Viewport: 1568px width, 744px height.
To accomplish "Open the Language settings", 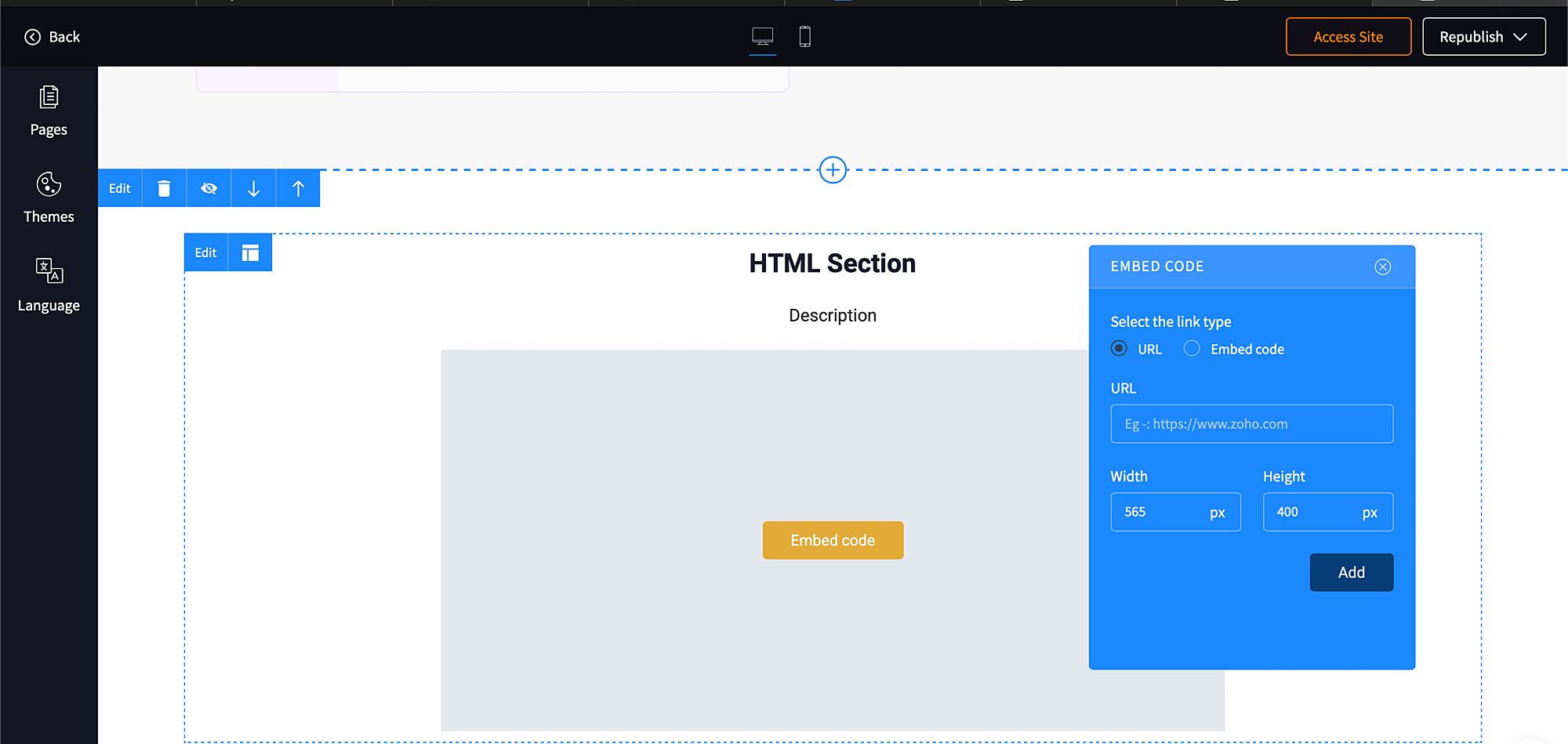I will tap(49, 285).
